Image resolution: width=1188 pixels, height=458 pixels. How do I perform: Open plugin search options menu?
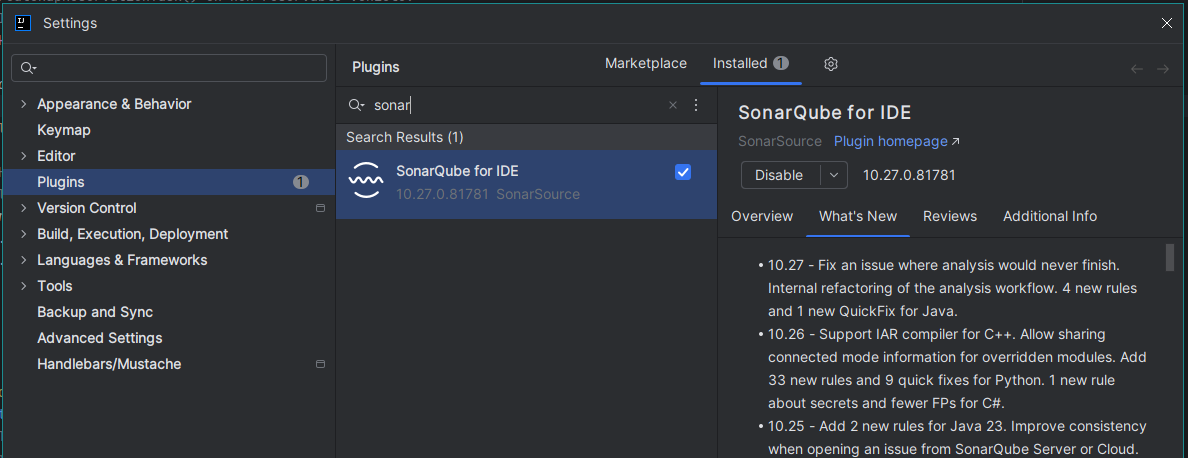[x=697, y=105]
